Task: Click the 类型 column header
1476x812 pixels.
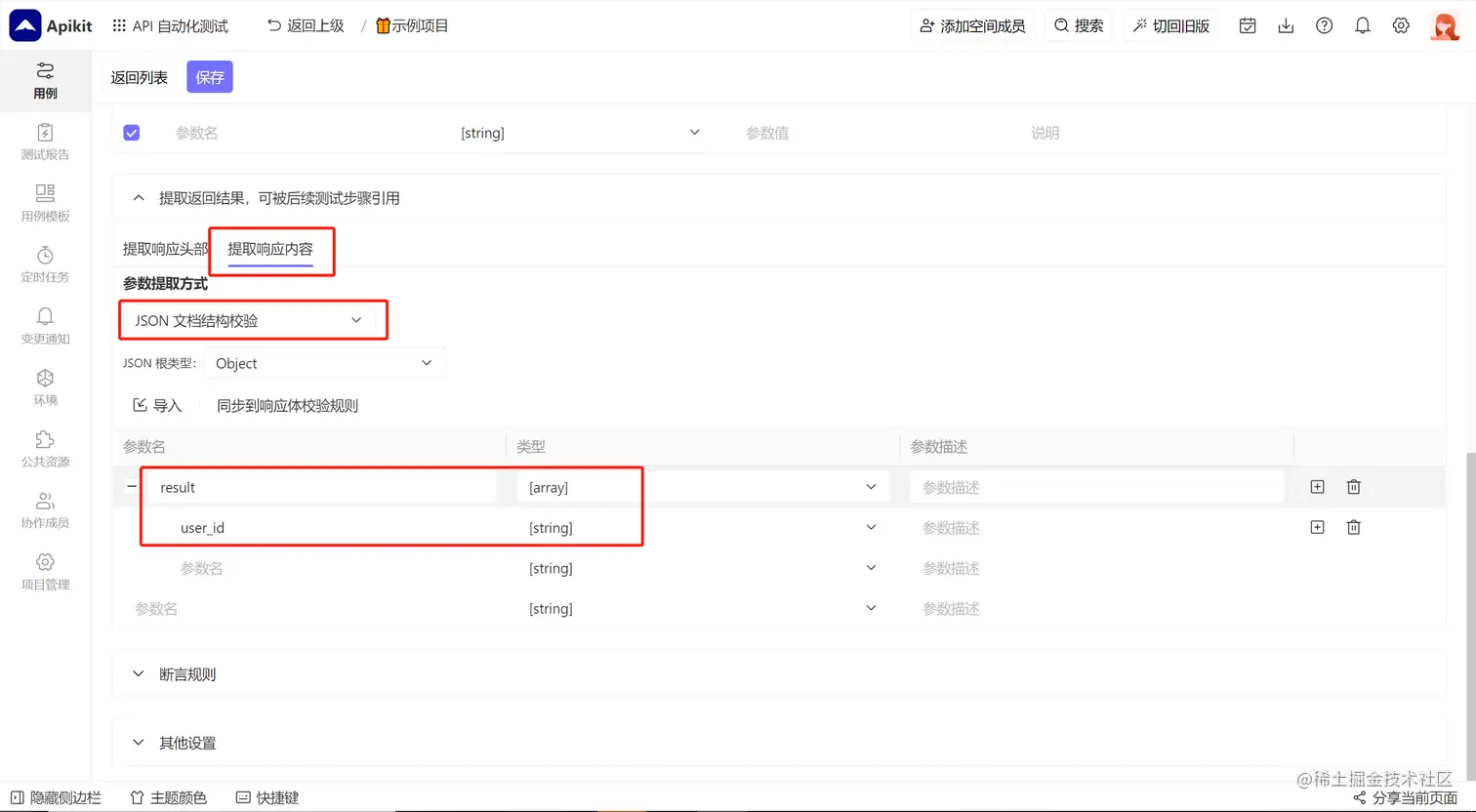Action: [x=531, y=446]
